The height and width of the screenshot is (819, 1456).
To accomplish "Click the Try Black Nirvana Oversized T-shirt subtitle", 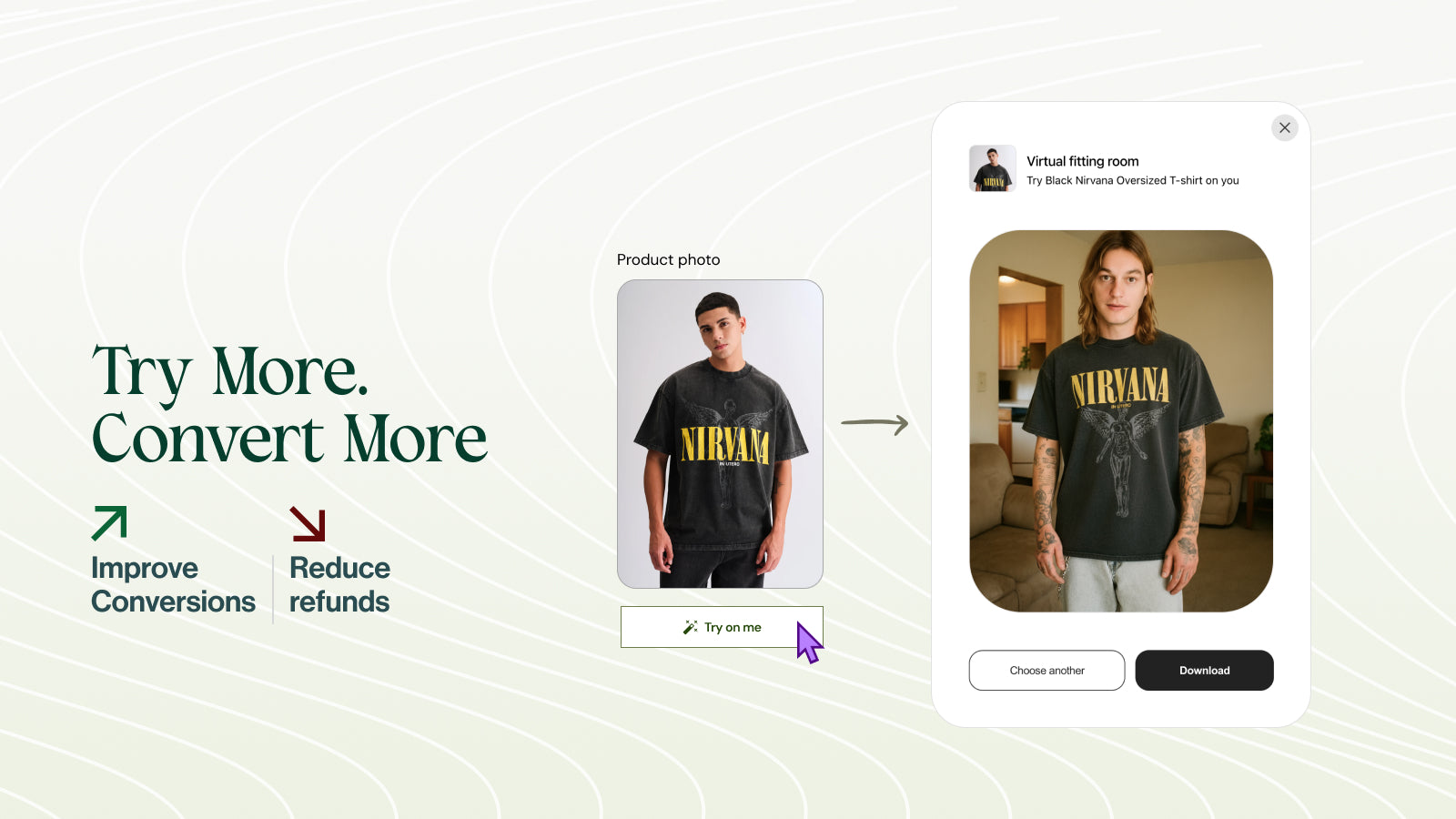I will tap(1133, 180).
